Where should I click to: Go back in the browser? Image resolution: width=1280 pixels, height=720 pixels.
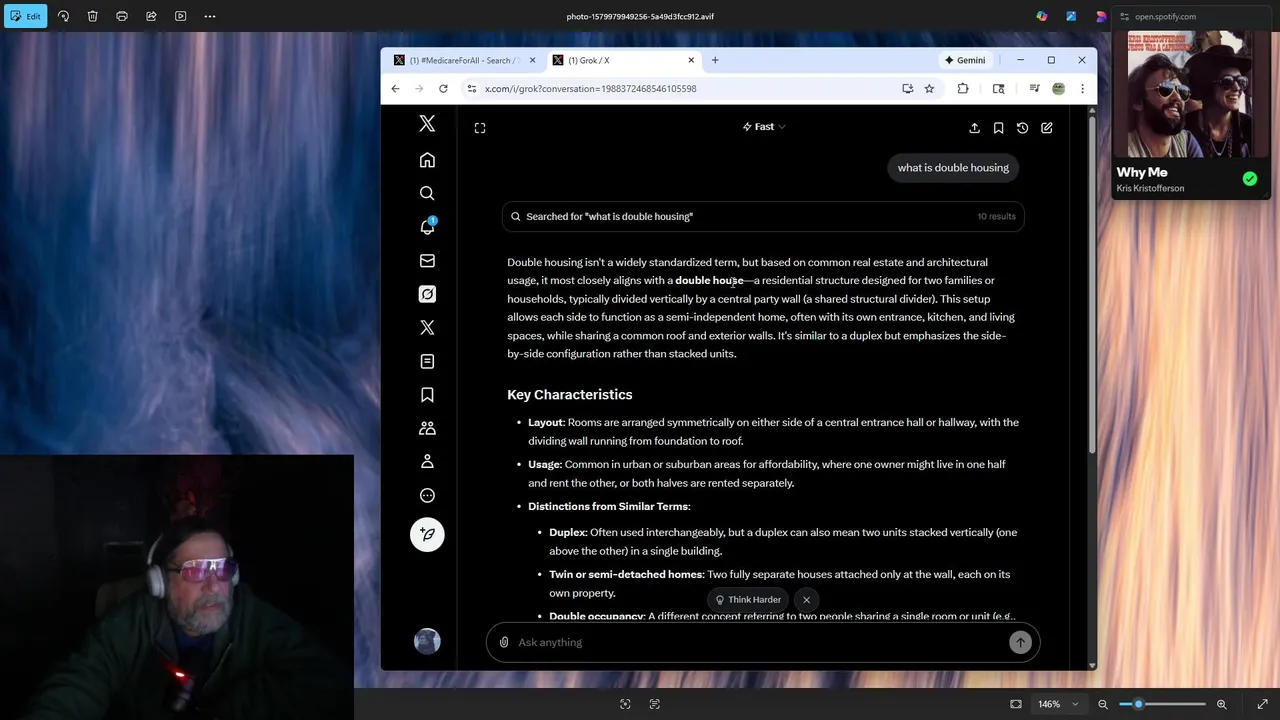[395, 88]
